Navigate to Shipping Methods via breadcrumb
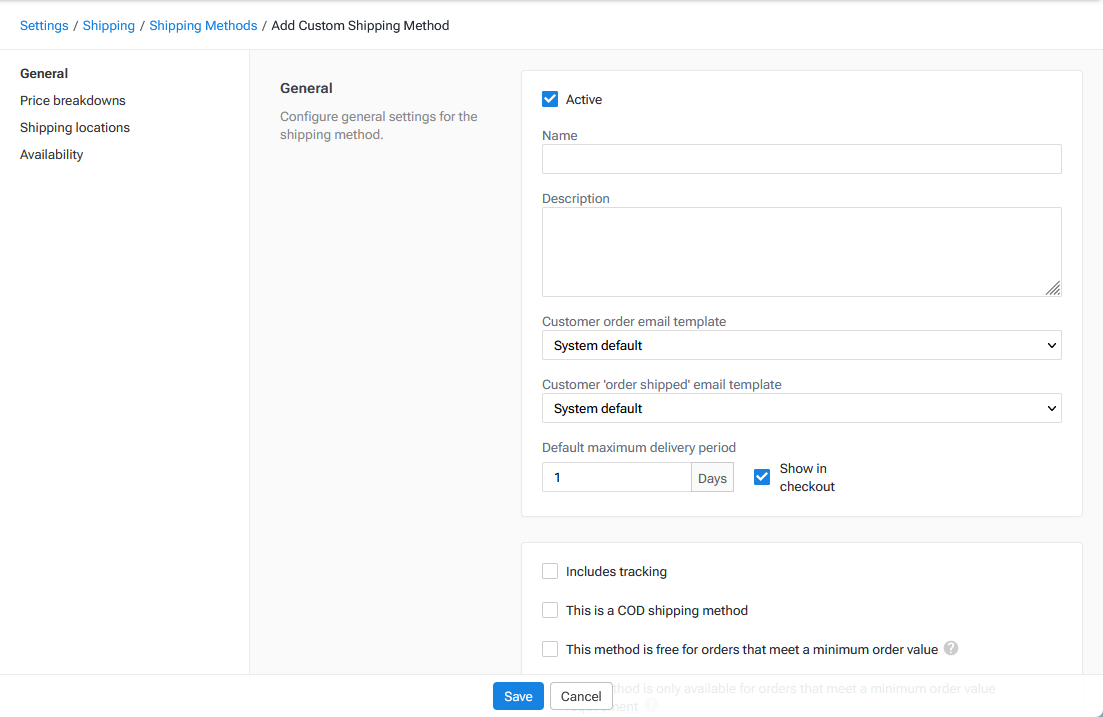The width and height of the screenshot is (1103, 717). (203, 25)
